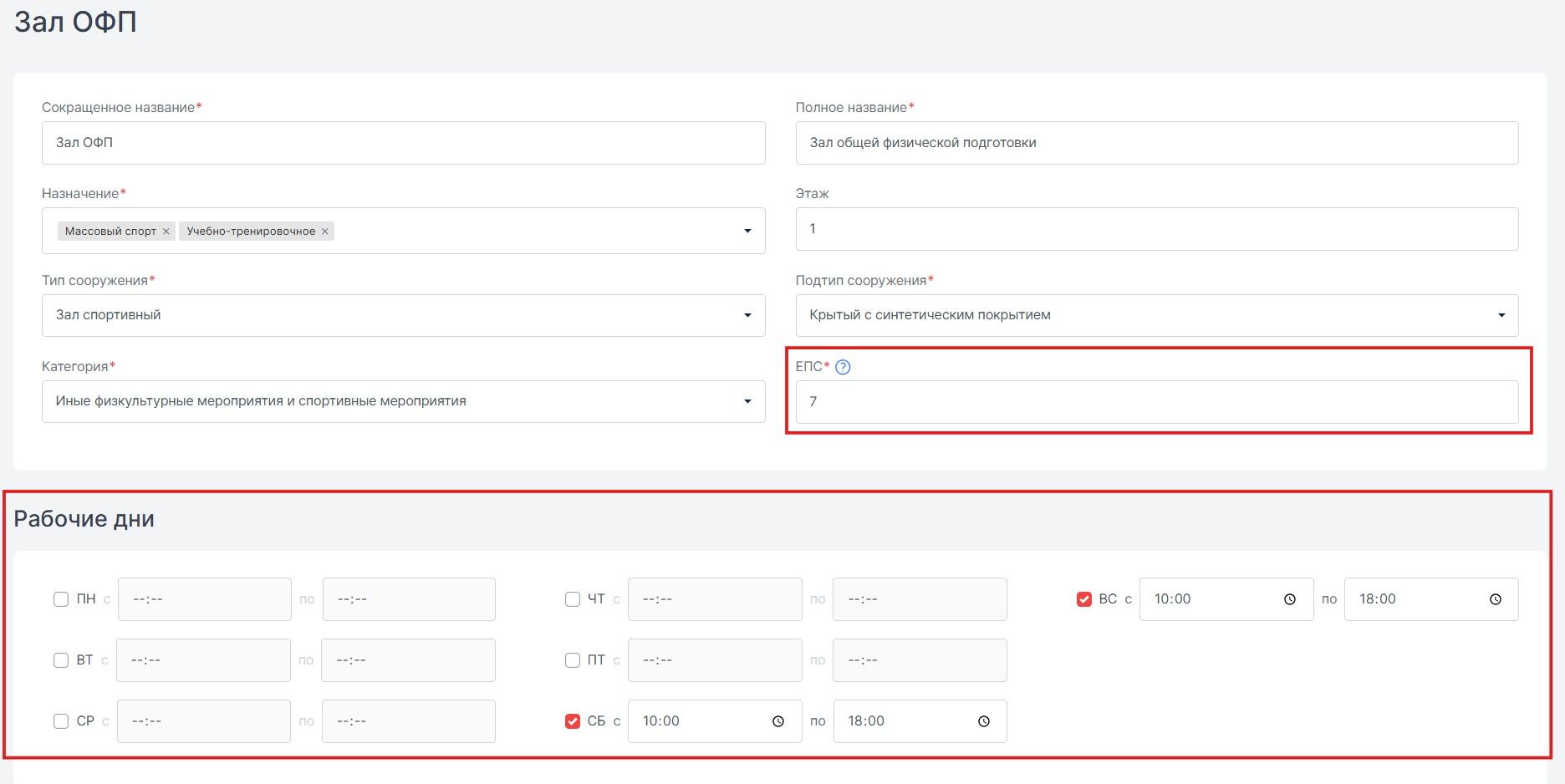Open the Подтип сооружения dropdown
1565x784 pixels.
click(x=1157, y=315)
